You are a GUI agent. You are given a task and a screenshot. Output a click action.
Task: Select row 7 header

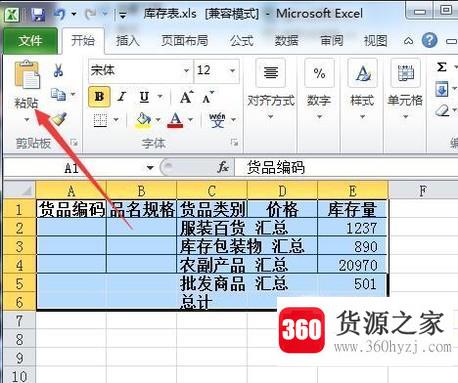19,321
